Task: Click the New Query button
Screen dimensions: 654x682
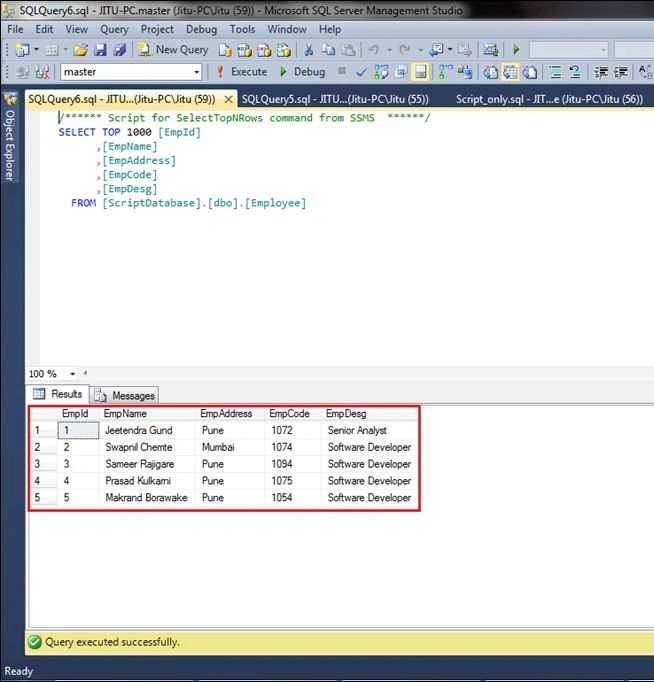Action: (x=173, y=50)
